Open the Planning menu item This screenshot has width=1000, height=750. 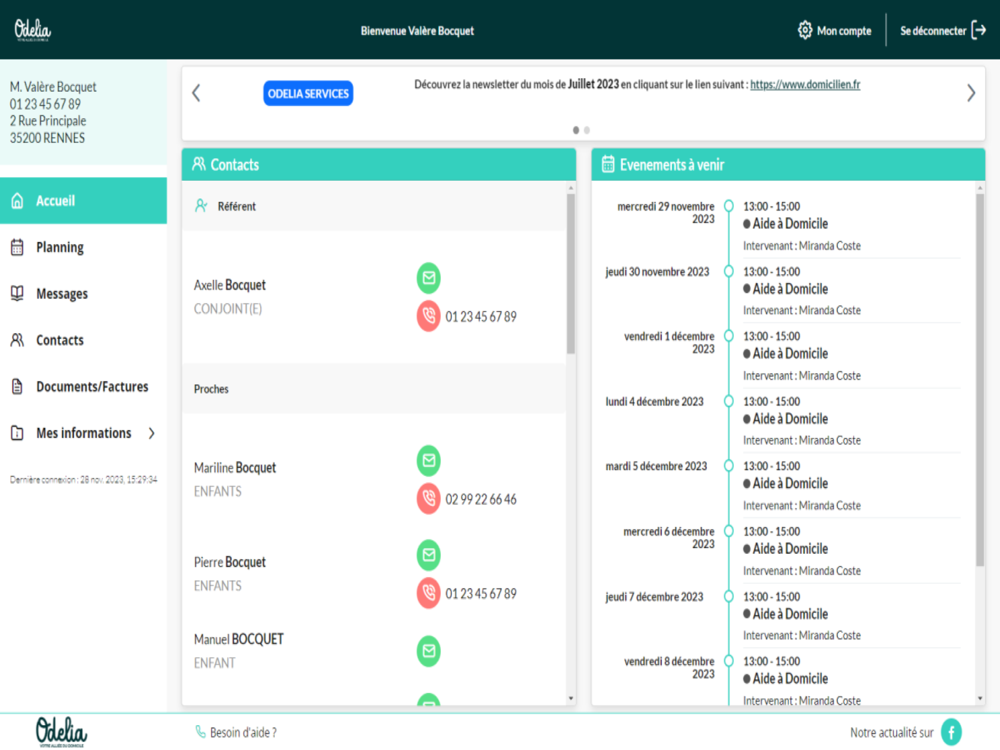[x=84, y=247]
